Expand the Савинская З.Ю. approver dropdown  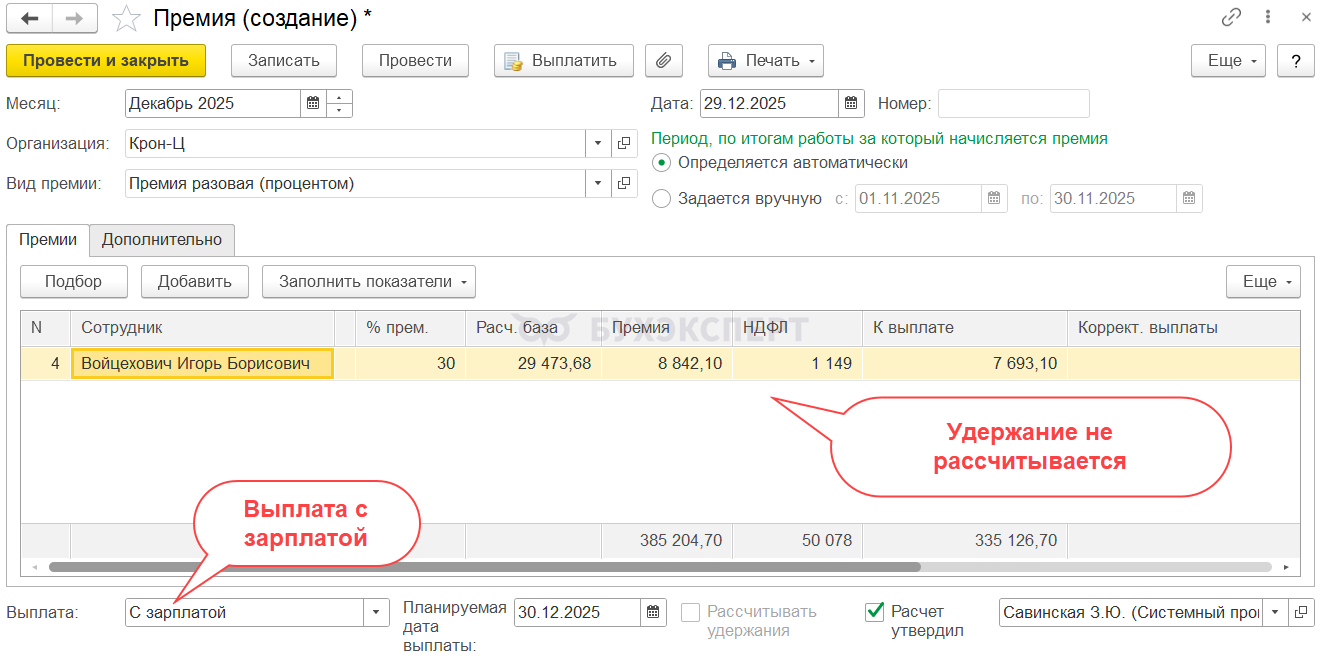tap(1276, 612)
